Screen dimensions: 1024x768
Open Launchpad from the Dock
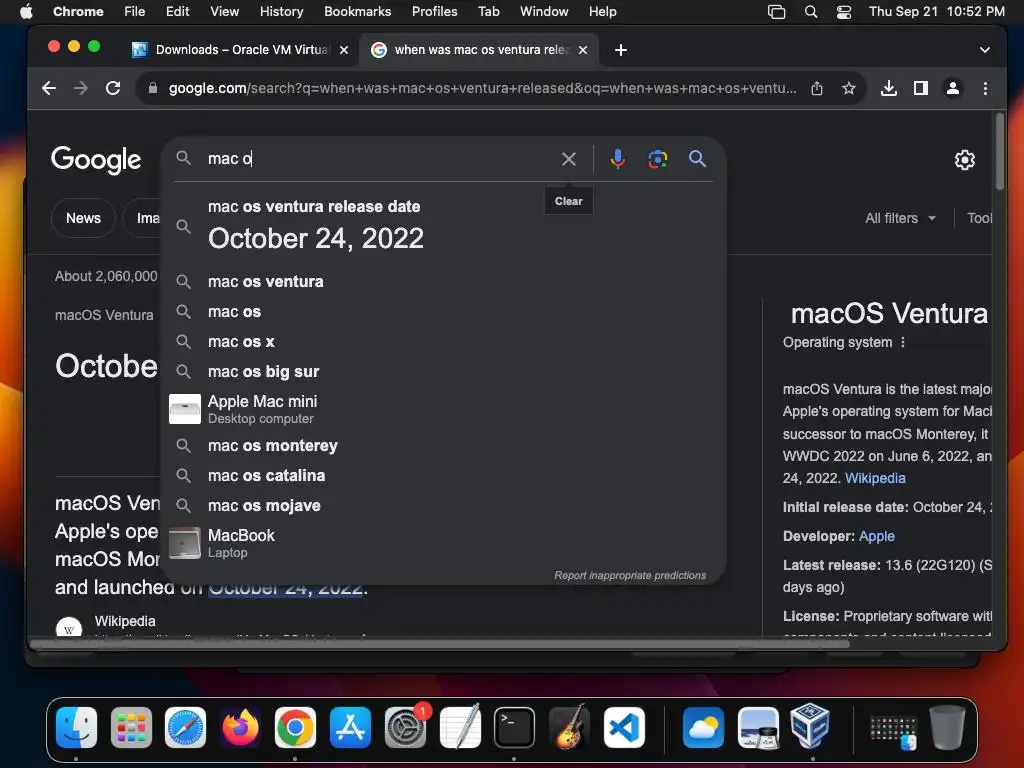[x=131, y=727]
